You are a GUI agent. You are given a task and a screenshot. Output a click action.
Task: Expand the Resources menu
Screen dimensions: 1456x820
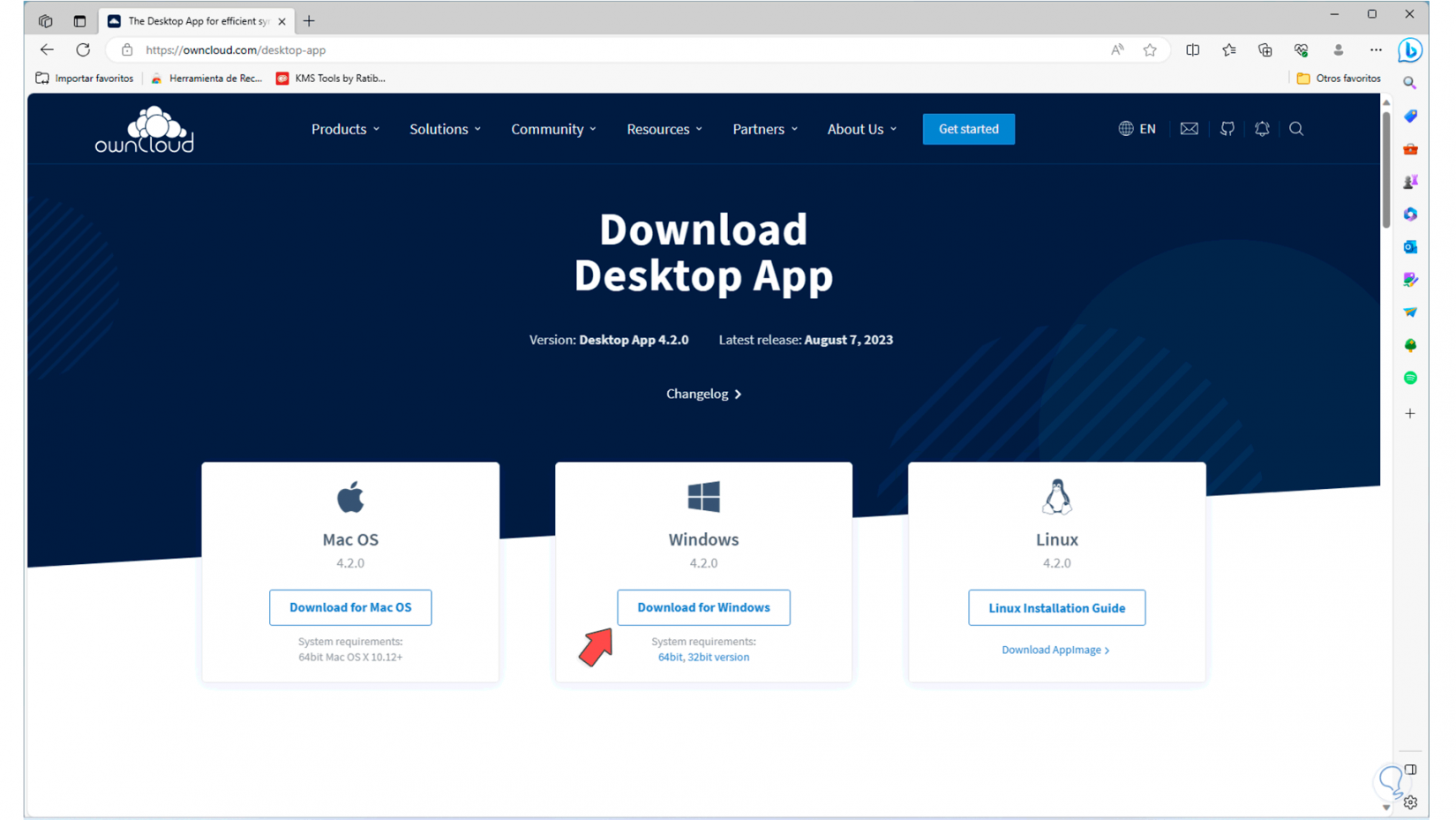point(665,129)
